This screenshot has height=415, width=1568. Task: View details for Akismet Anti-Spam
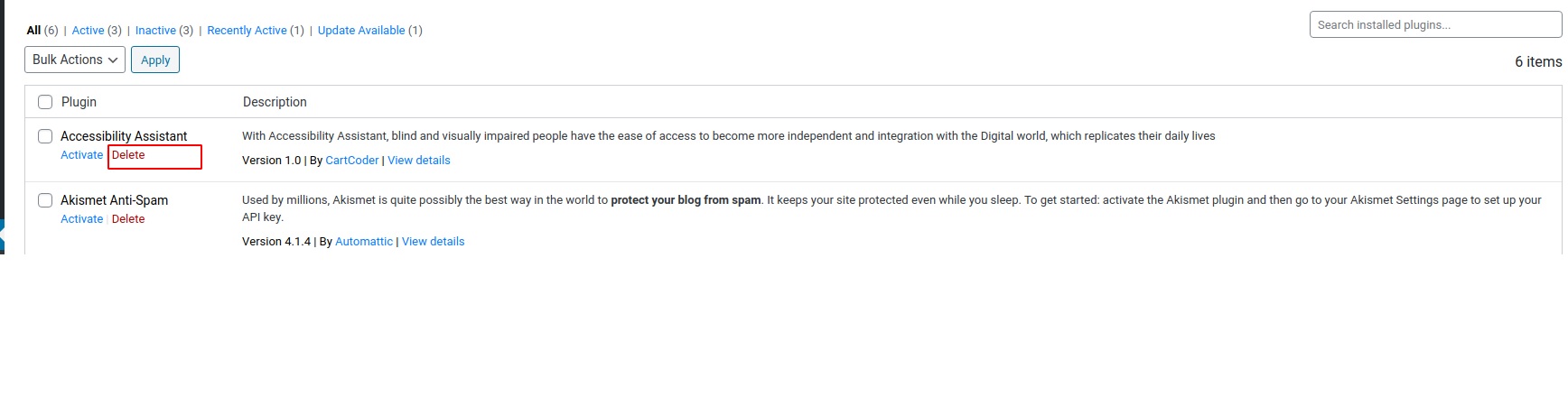433,242
